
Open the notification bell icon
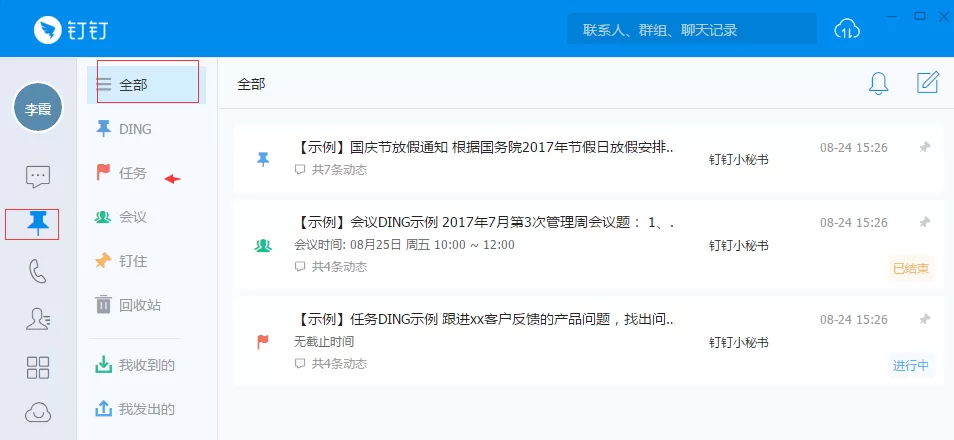coord(878,83)
